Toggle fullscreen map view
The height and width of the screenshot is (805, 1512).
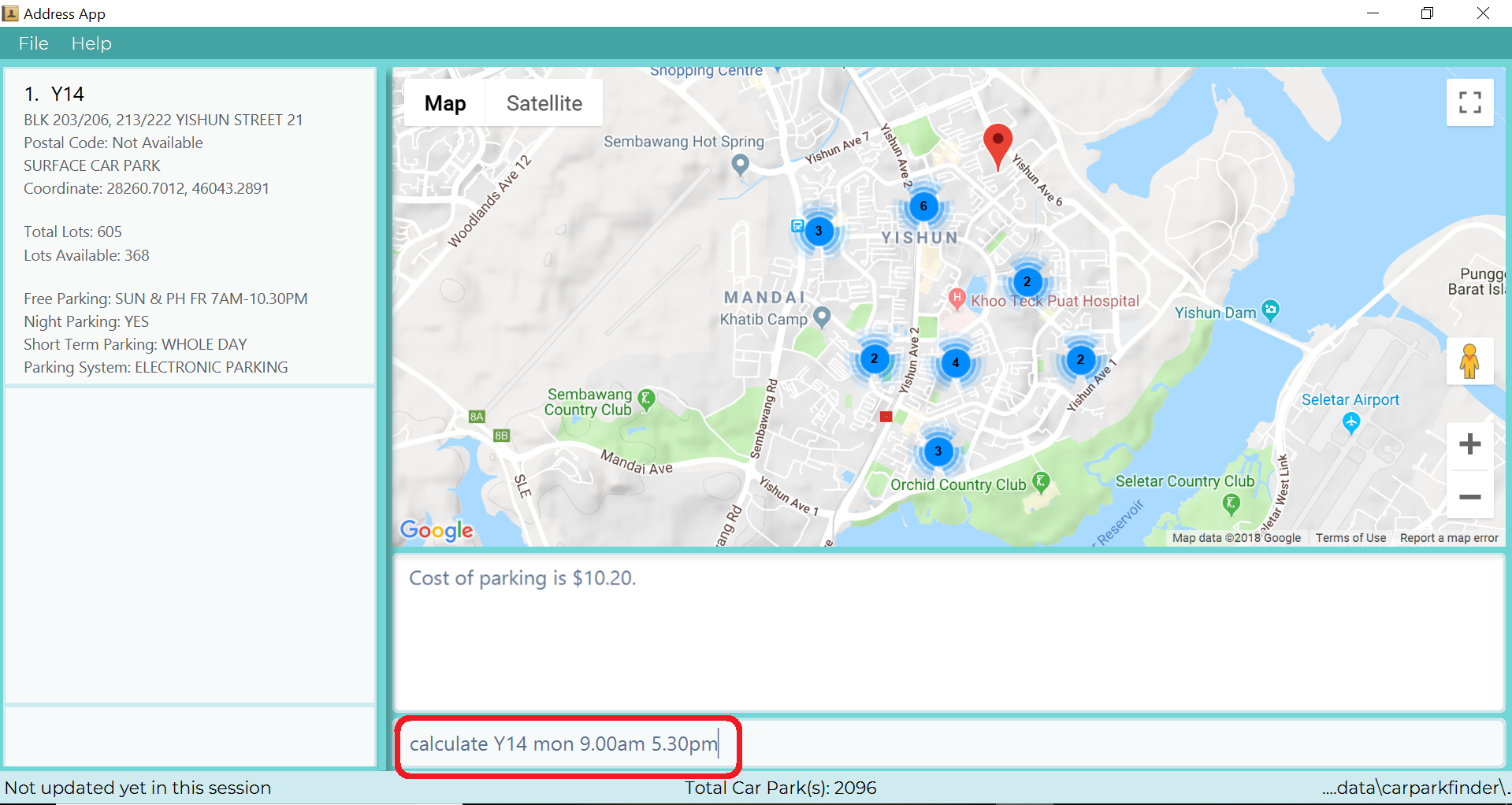pos(1470,102)
